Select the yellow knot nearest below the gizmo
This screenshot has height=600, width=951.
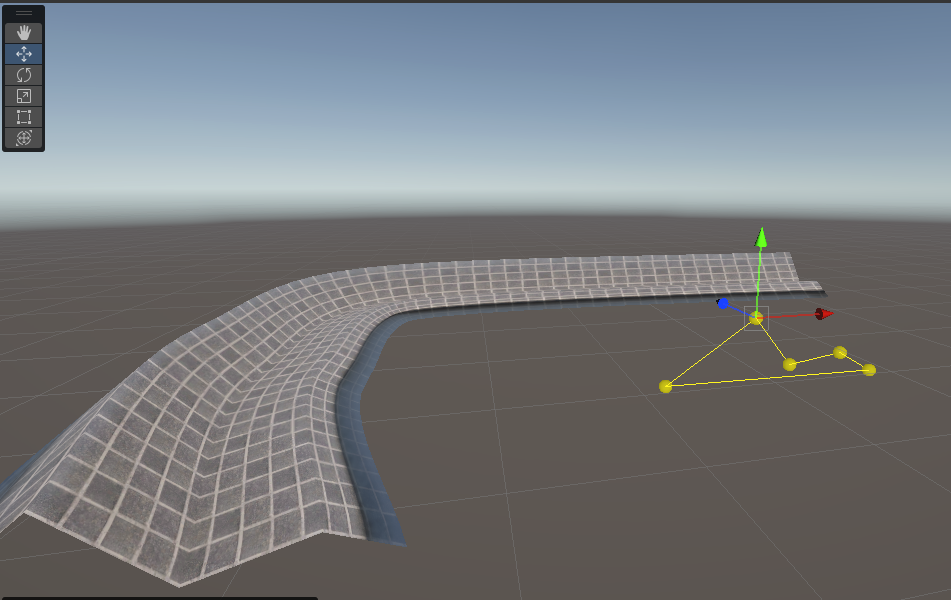click(x=790, y=365)
